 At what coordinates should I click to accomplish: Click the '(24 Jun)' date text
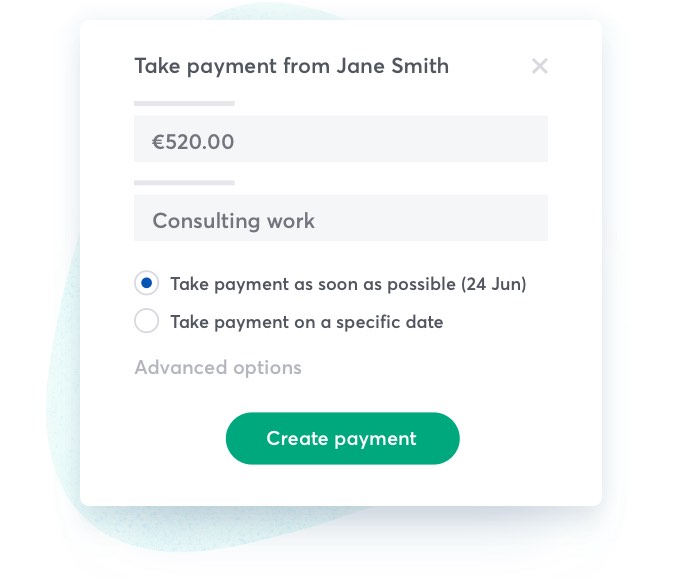click(x=493, y=284)
